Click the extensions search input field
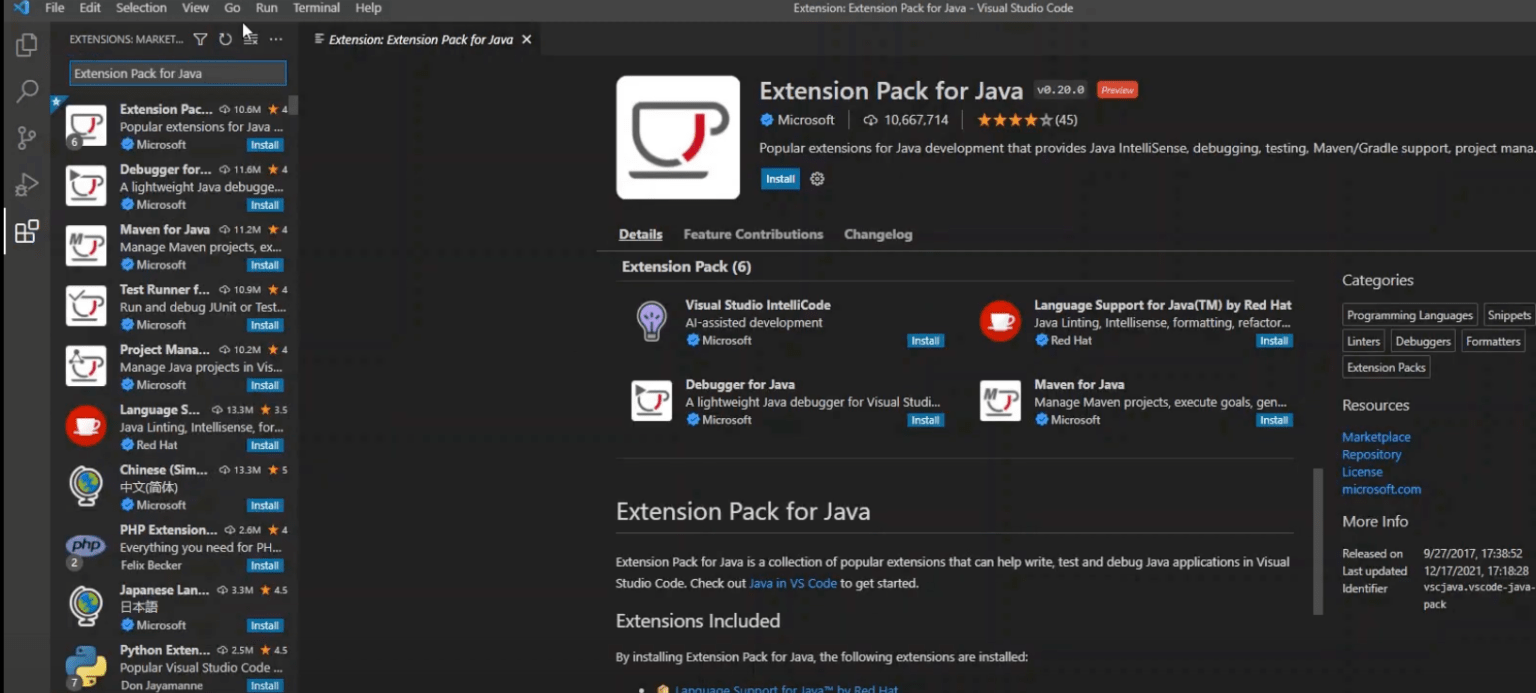Screen dimensions: 1536x693 point(178,73)
